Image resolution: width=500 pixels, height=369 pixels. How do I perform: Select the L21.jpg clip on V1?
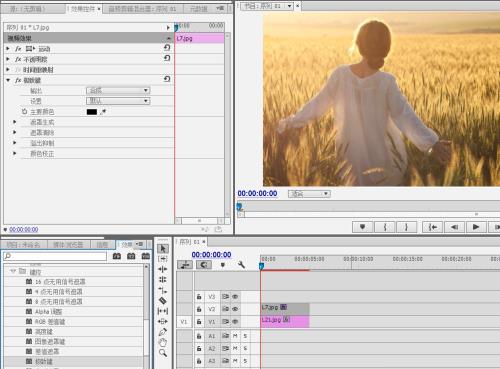tap(285, 321)
